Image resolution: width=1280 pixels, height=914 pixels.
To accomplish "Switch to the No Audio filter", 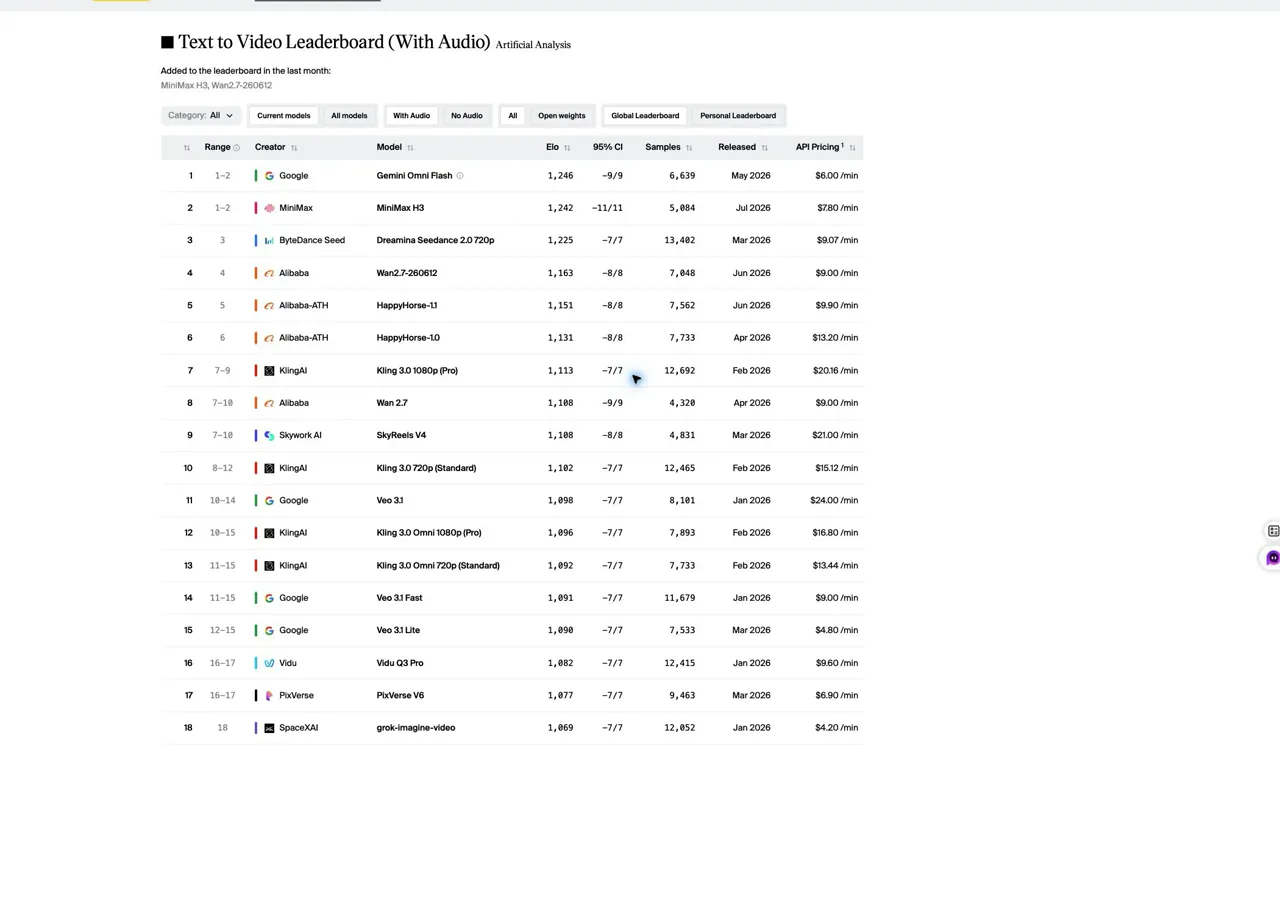I will [466, 116].
